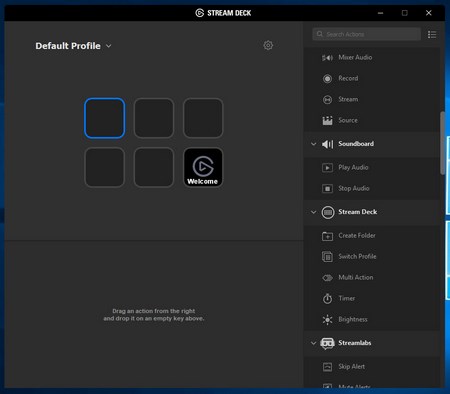
Task: Collapse the Streamlabs category
Action: pyautogui.click(x=313, y=343)
